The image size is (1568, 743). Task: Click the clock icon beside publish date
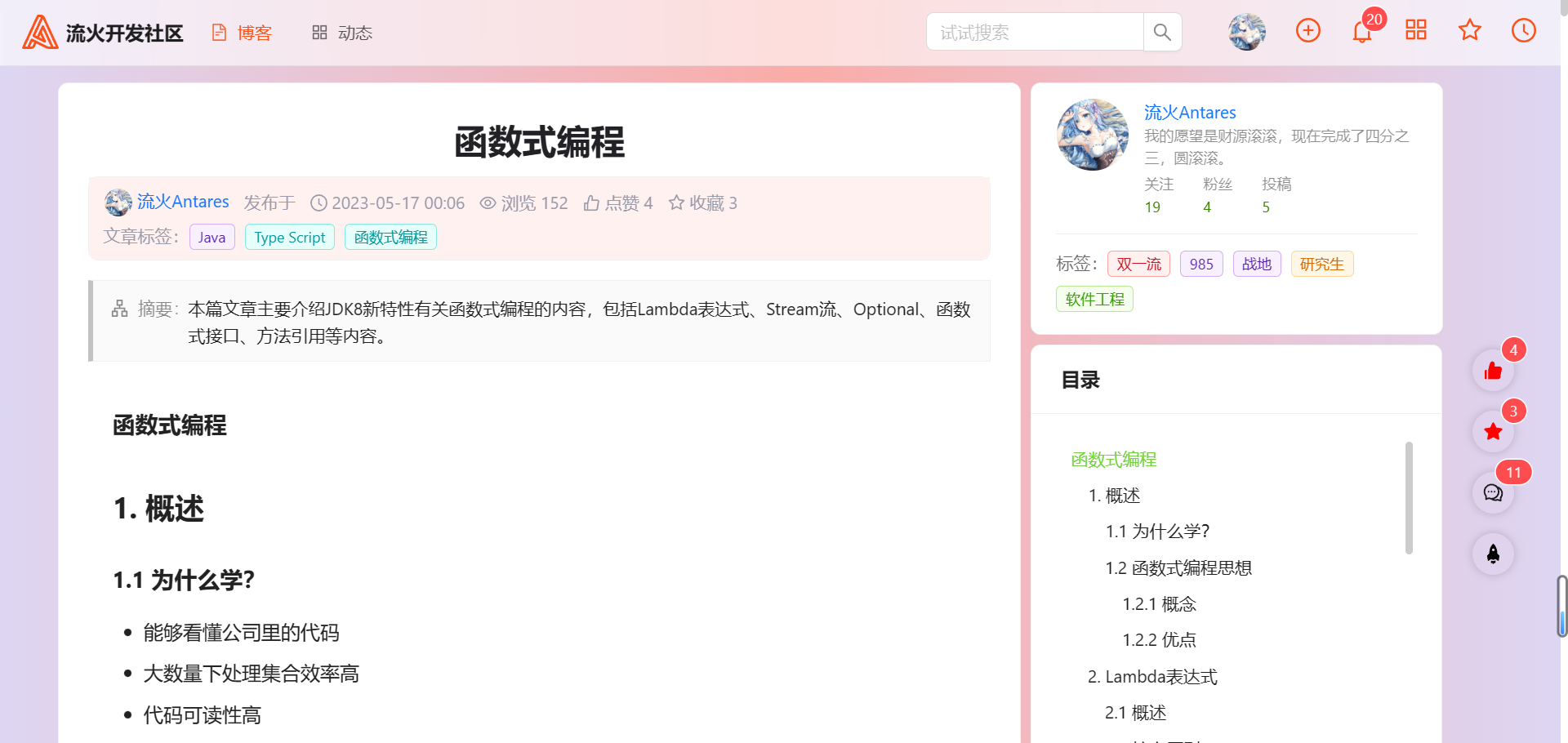click(x=319, y=202)
